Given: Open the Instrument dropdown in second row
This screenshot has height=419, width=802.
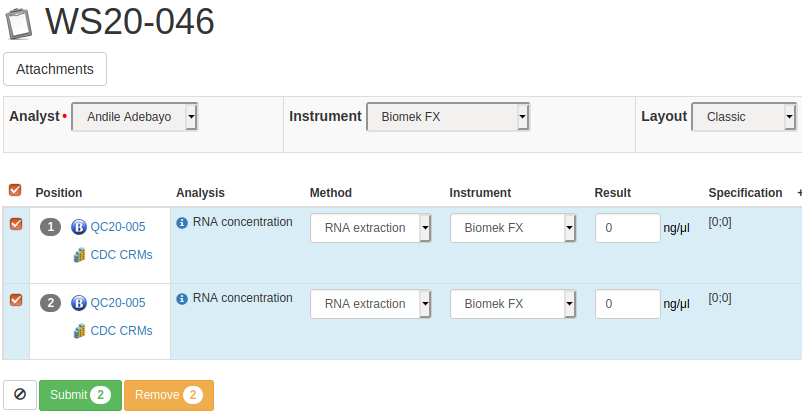Looking at the screenshot, I should [x=513, y=304].
